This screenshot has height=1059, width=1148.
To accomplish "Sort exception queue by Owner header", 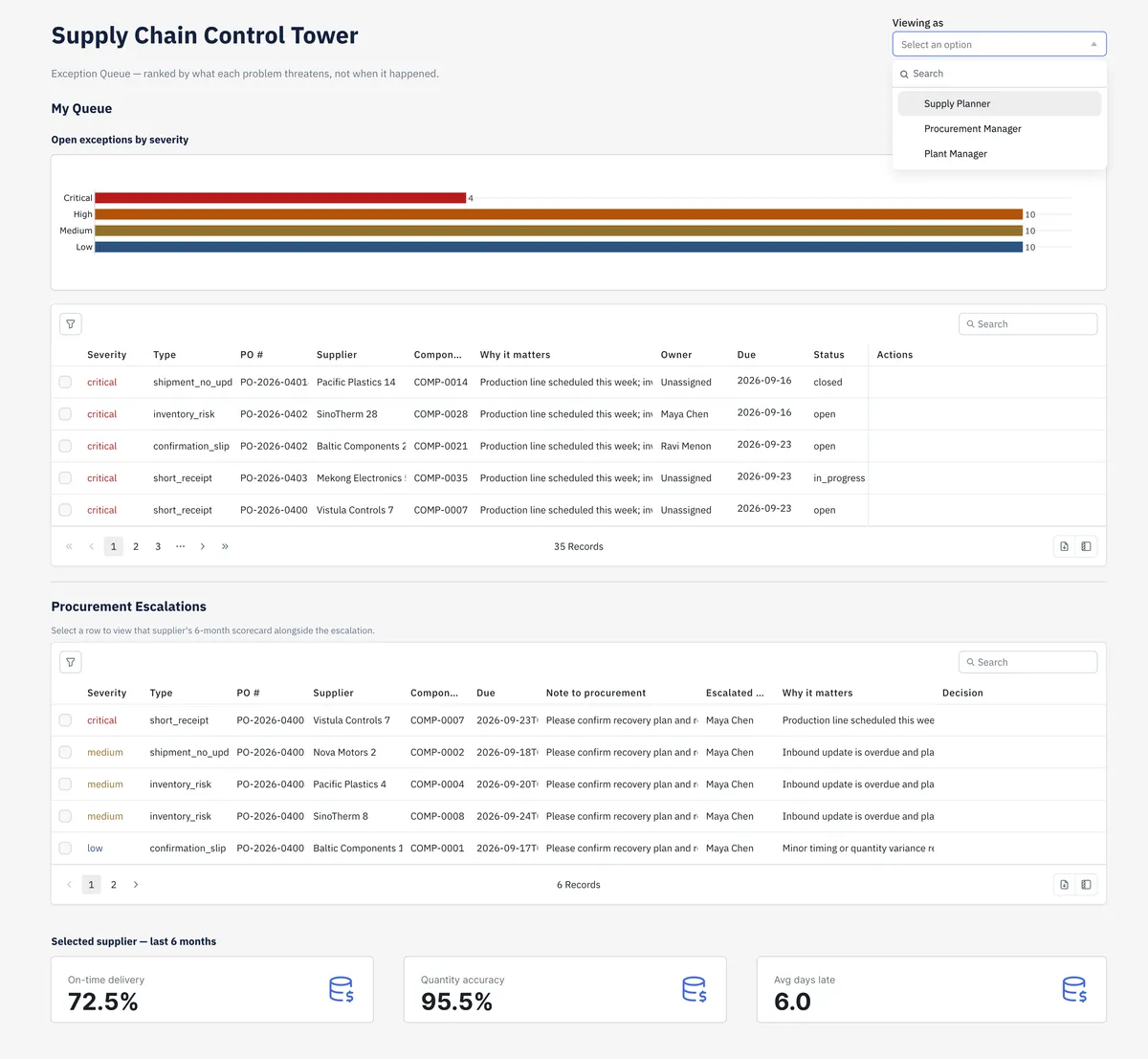I will 676,355.
